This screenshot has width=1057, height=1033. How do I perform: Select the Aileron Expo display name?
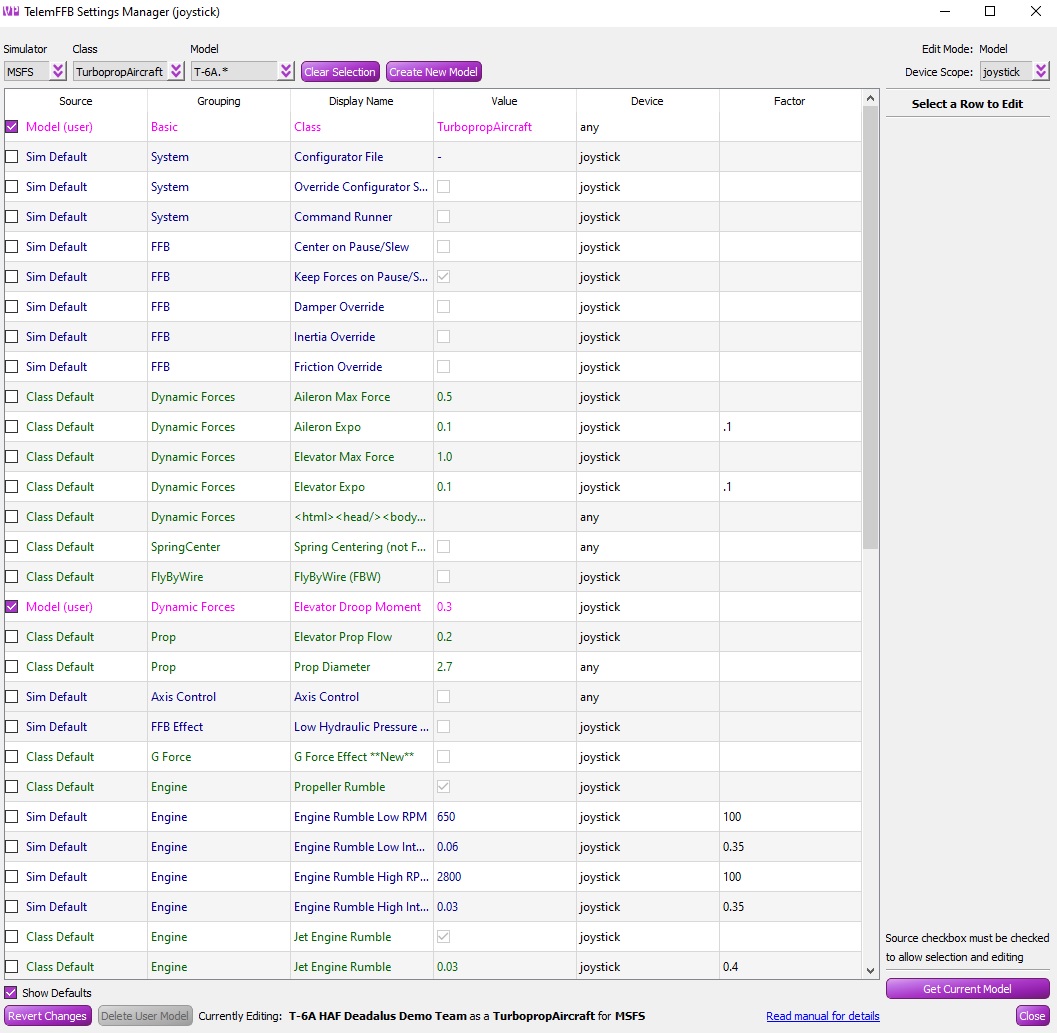coord(327,427)
